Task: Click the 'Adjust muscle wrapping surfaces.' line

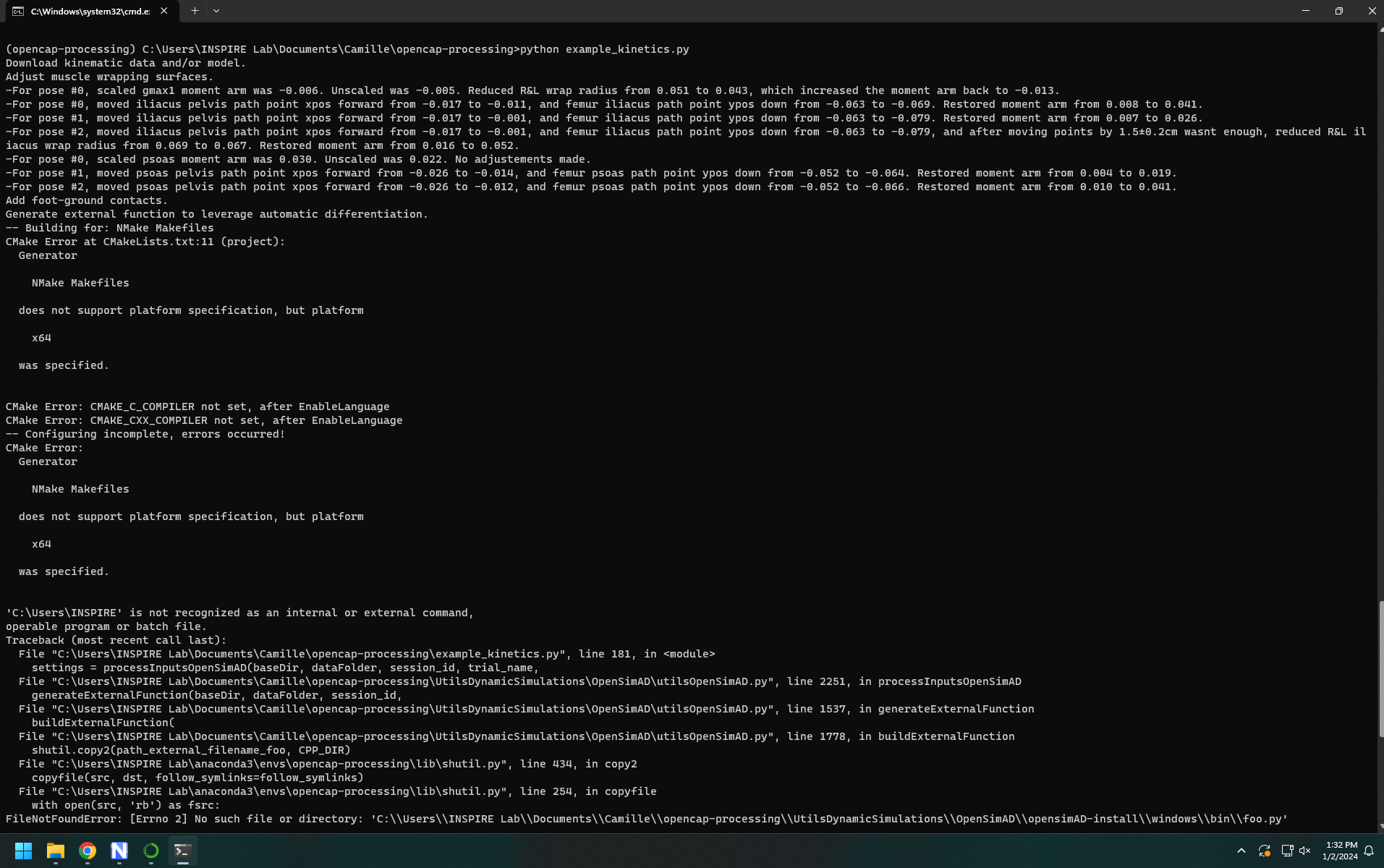Action: click(109, 77)
